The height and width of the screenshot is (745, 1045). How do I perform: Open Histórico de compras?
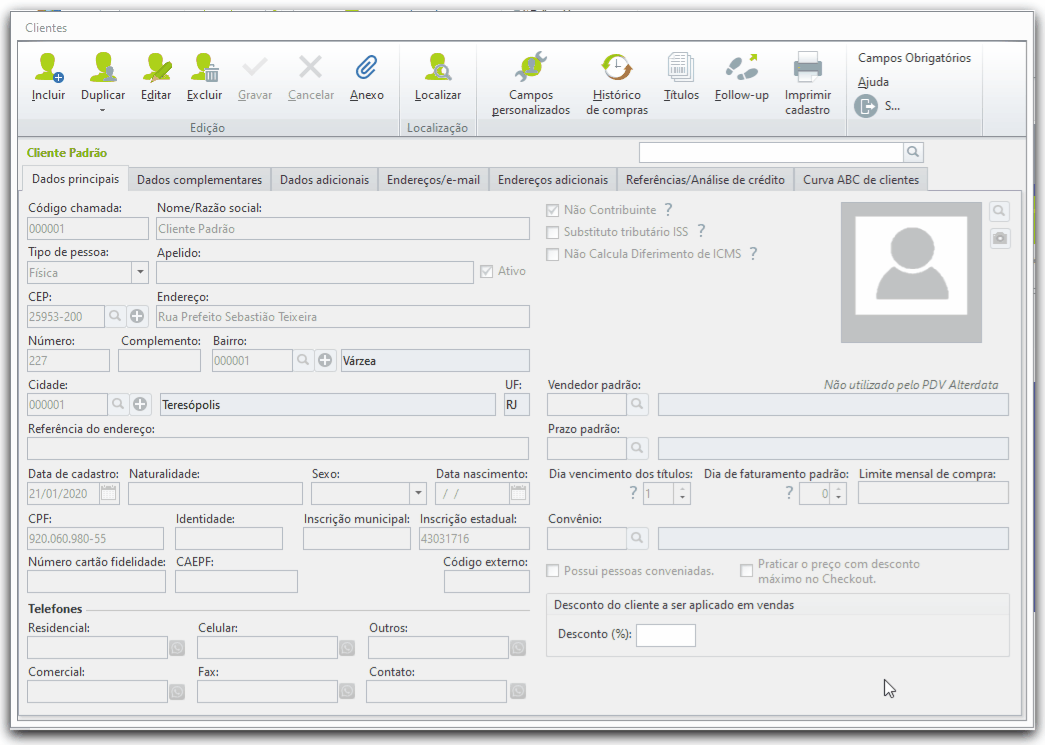[616, 68]
